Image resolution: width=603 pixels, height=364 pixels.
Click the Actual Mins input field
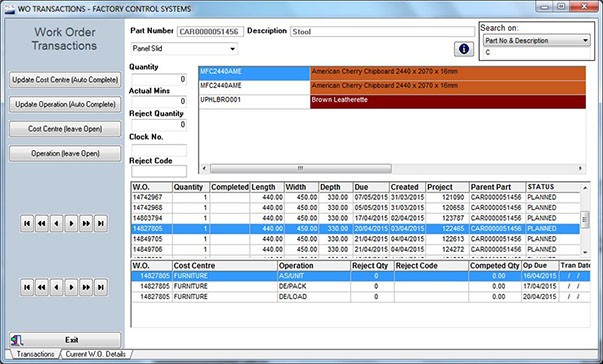(159, 101)
